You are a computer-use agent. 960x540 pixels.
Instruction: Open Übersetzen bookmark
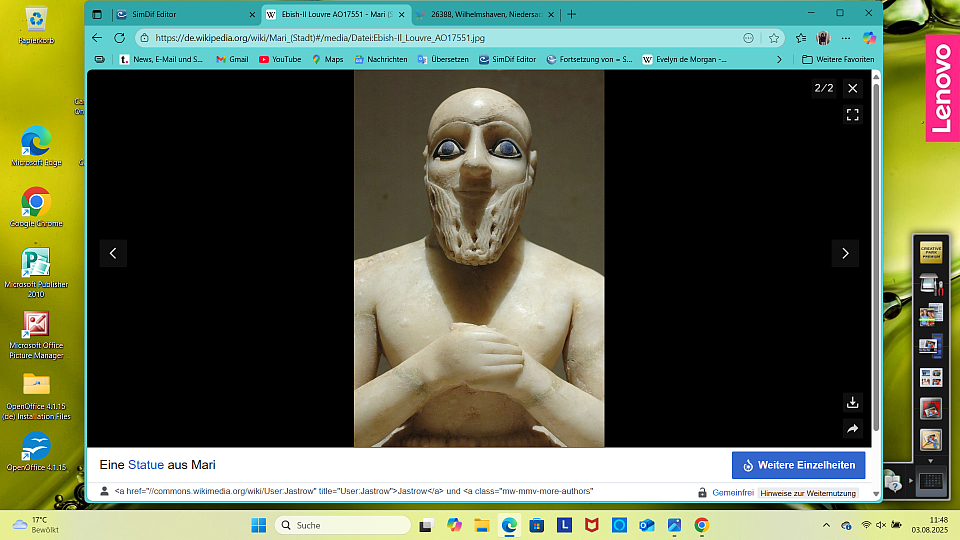[x=443, y=59]
